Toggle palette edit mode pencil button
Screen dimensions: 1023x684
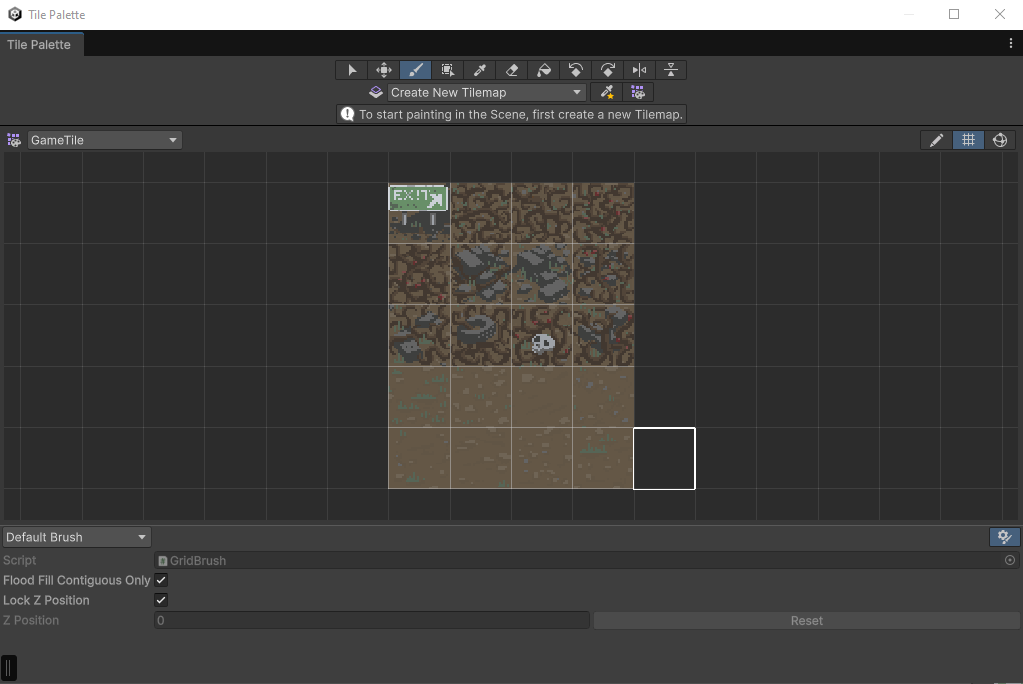point(936,140)
